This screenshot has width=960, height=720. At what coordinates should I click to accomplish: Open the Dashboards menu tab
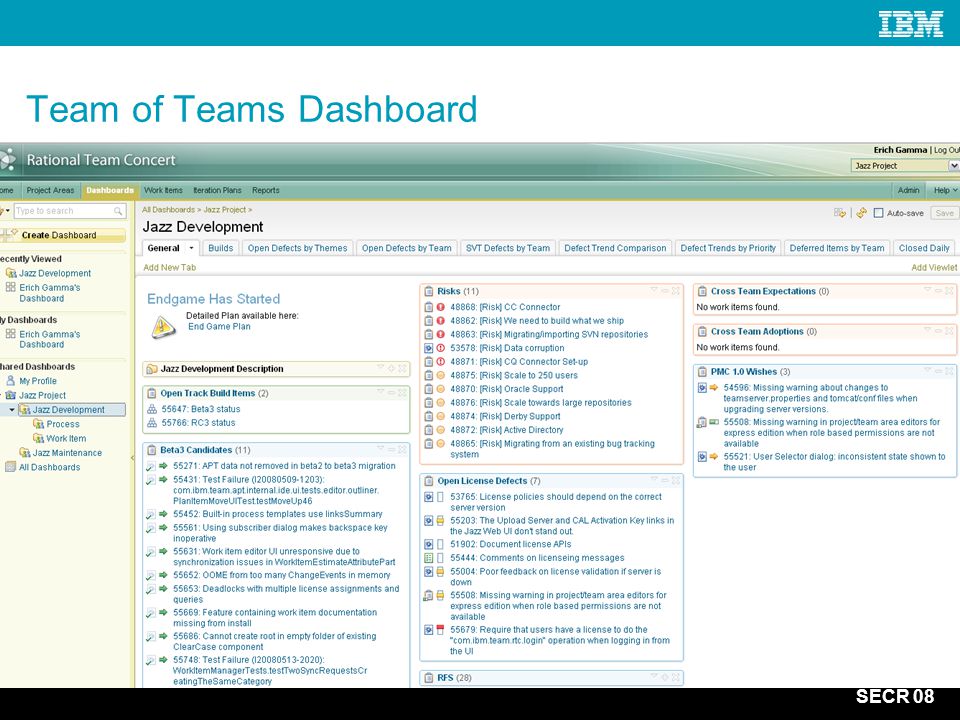pos(110,190)
